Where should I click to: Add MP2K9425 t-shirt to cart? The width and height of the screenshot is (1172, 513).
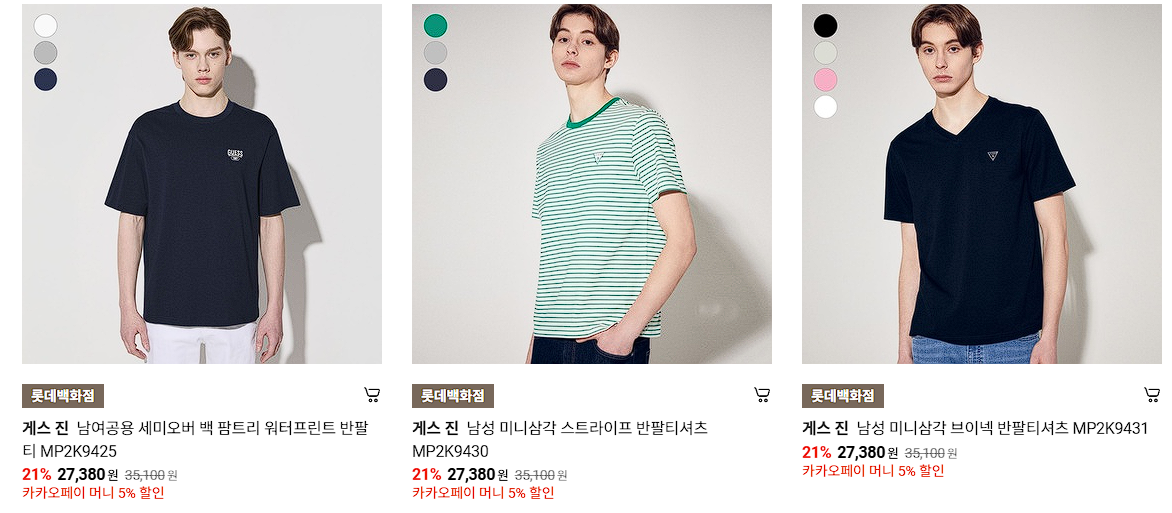372,395
